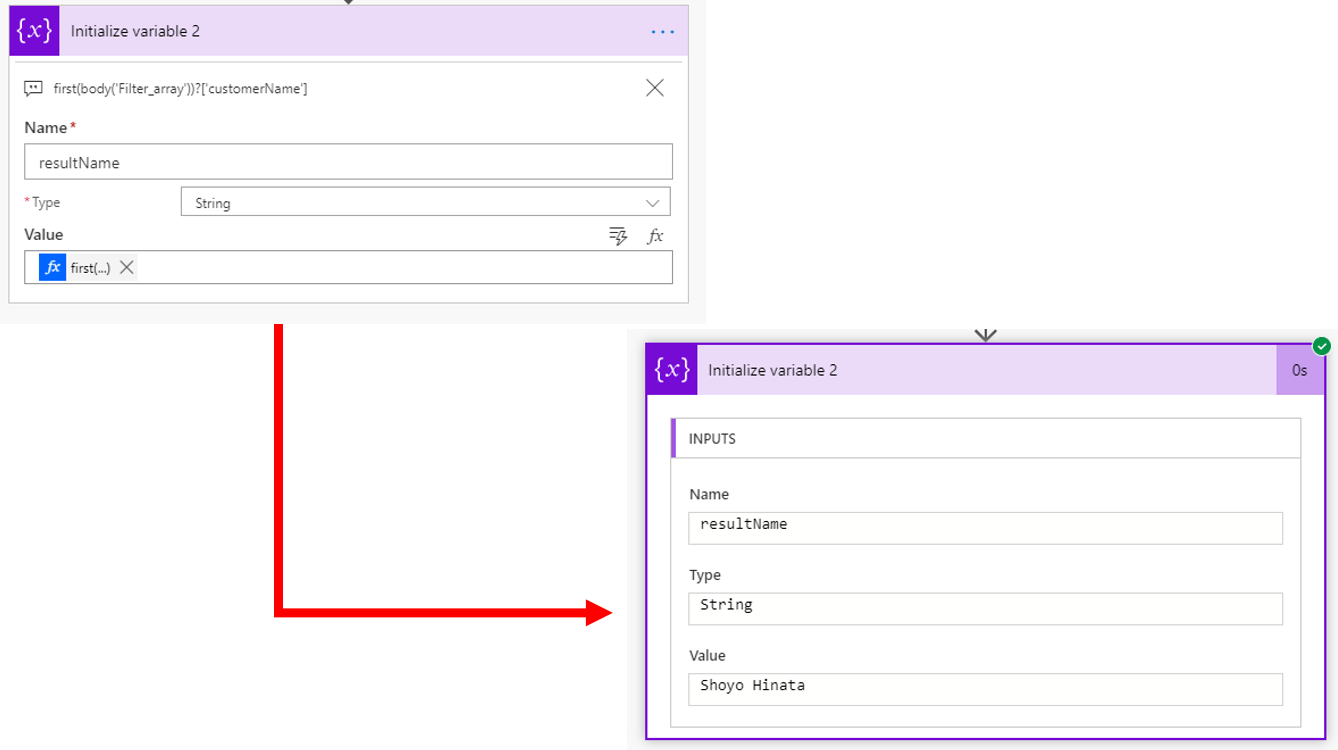Open the expression fx icon above Value
The height and width of the screenshot is (750, 1338).
pyautogui.click(x=655, y=236)
